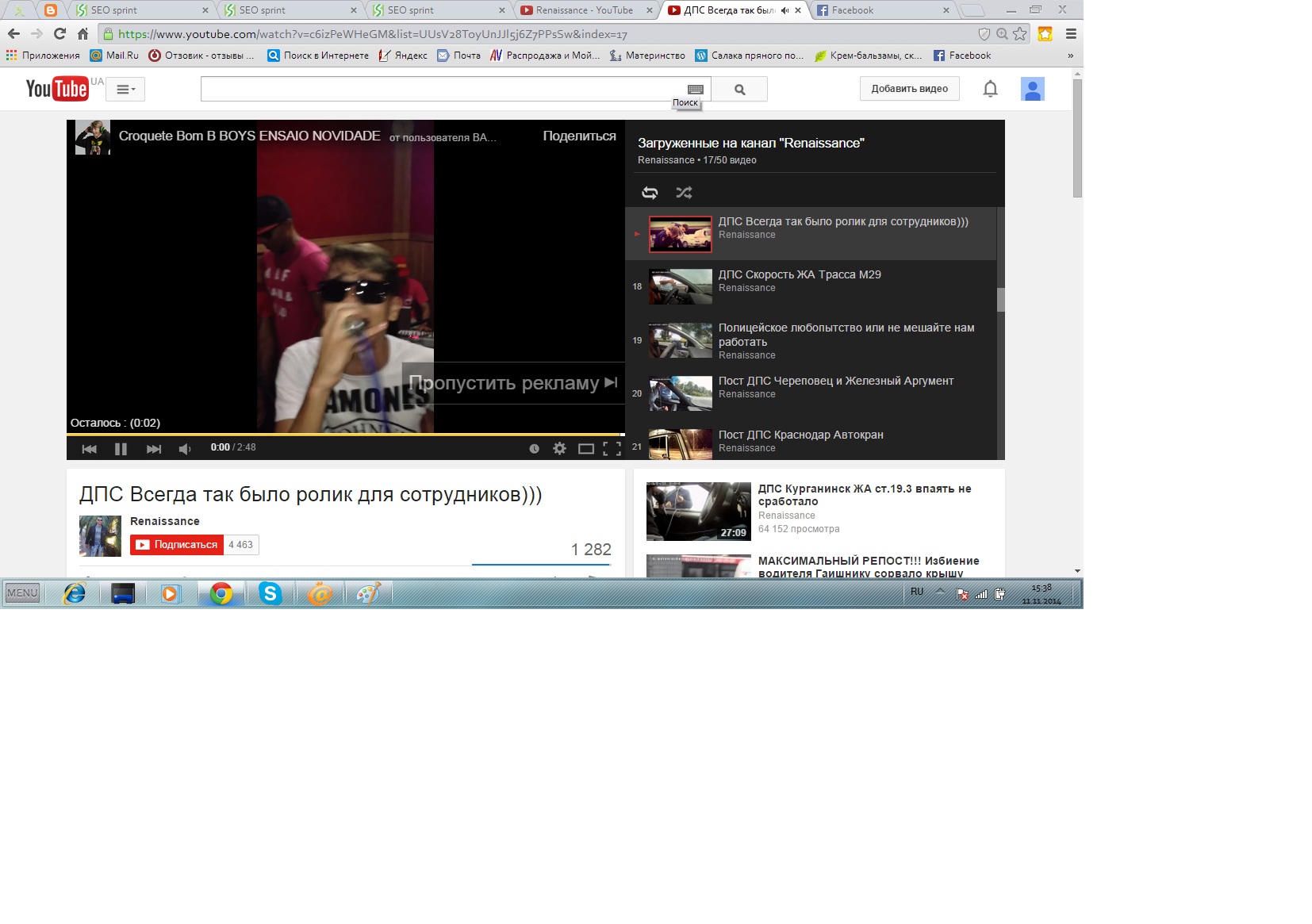Open suggested video МАКСИМАЛЬНЫЙ РЕПОСТ title

point(869,566)
